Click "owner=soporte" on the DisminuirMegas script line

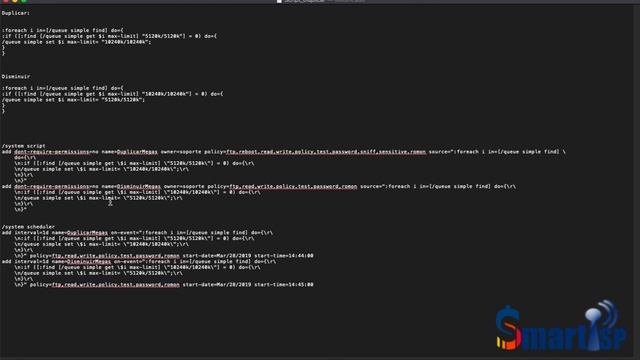[184, 187]
